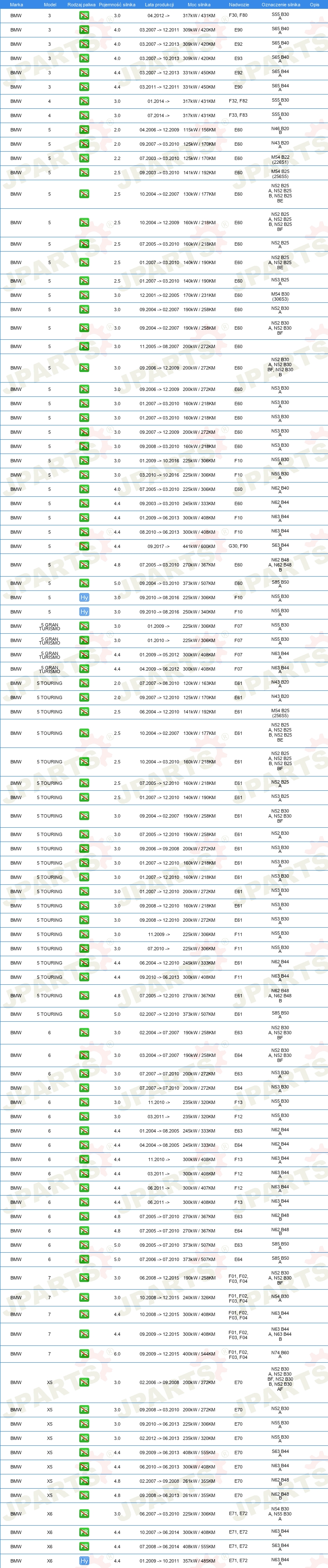Click the Model column header
The width and height of the screenshot is (328, 1568).
(x=50, y=4)
